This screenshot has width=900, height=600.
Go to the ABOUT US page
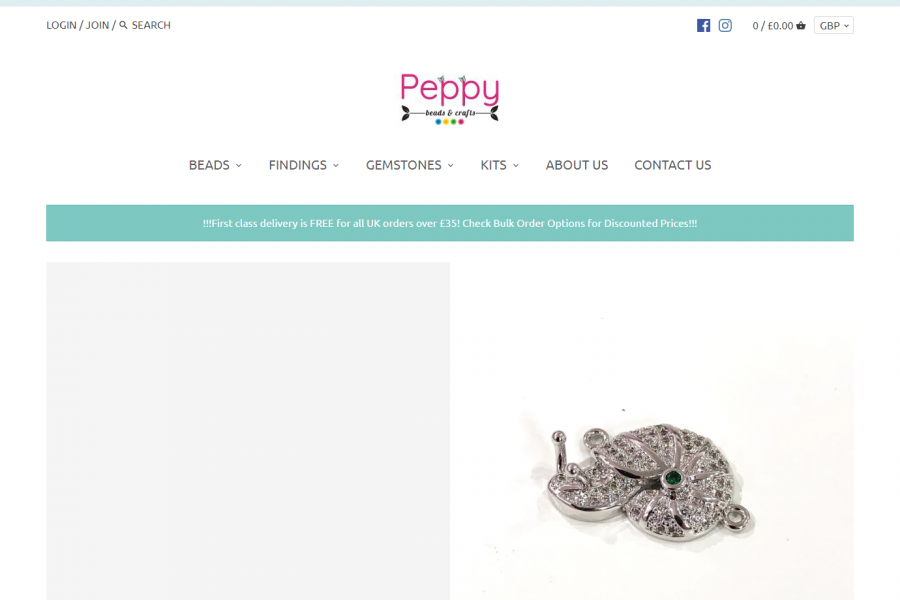click(x=576, y=165)
